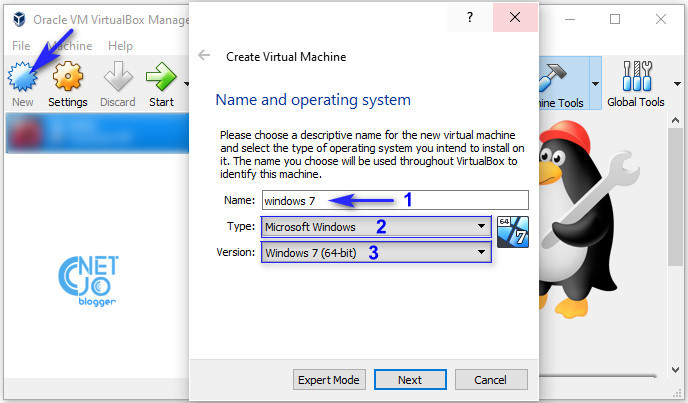Click the 'Create Virtual Machine' title text

pyautogui.click(x=286, y=57)
